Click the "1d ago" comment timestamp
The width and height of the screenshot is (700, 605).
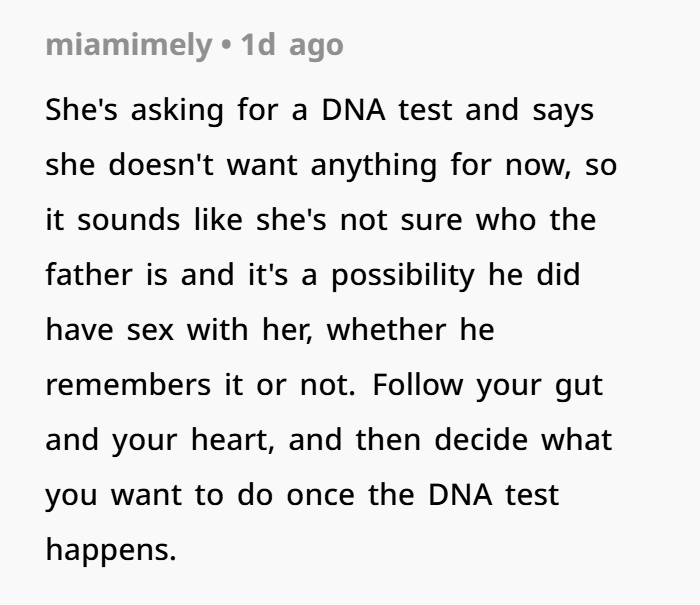click(x=292, y=45)
